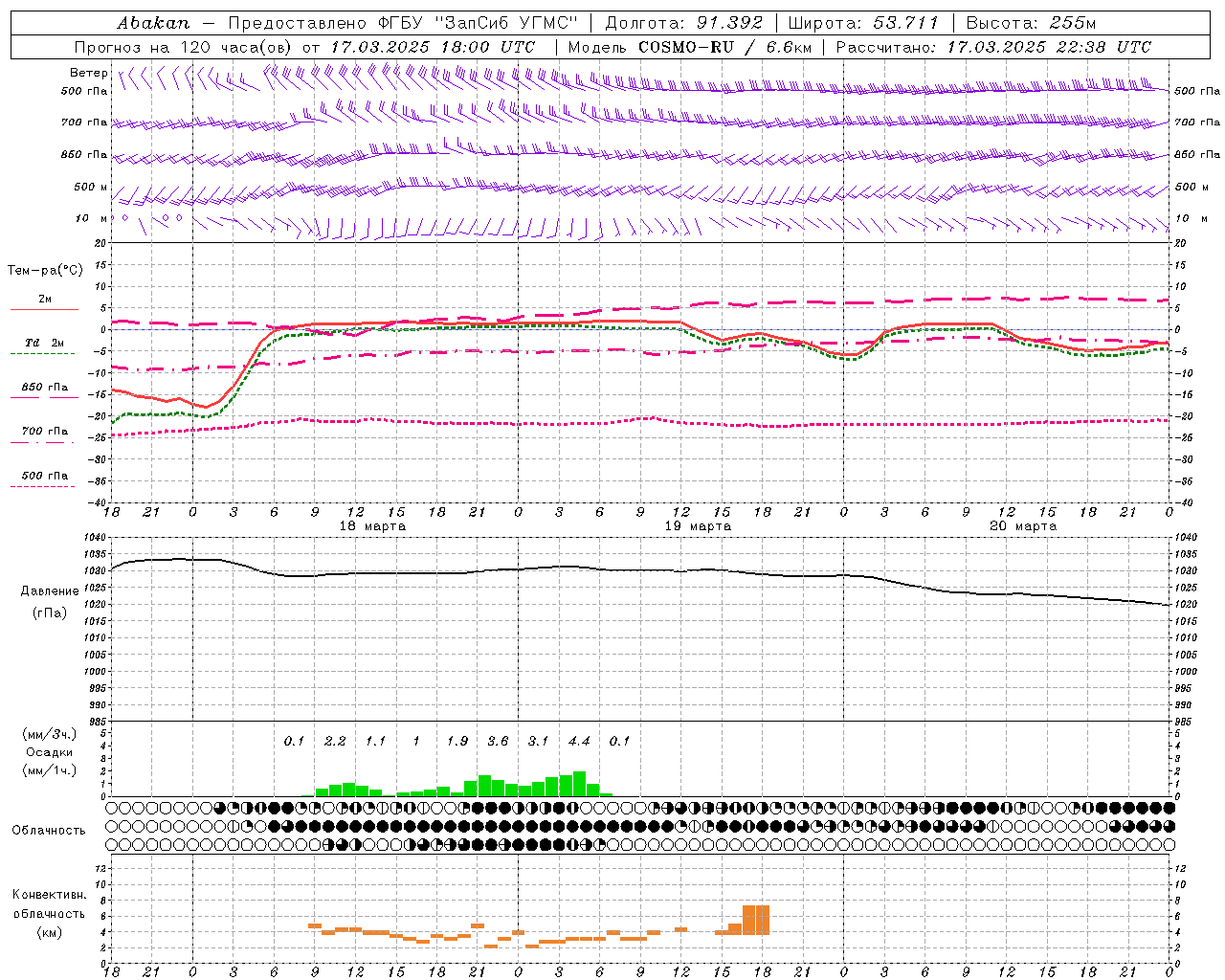The width and height of the screenshot is (1225, 980).
Task: Select the 'Долгота: 91.392' longitude value
Action: (684, 23)
